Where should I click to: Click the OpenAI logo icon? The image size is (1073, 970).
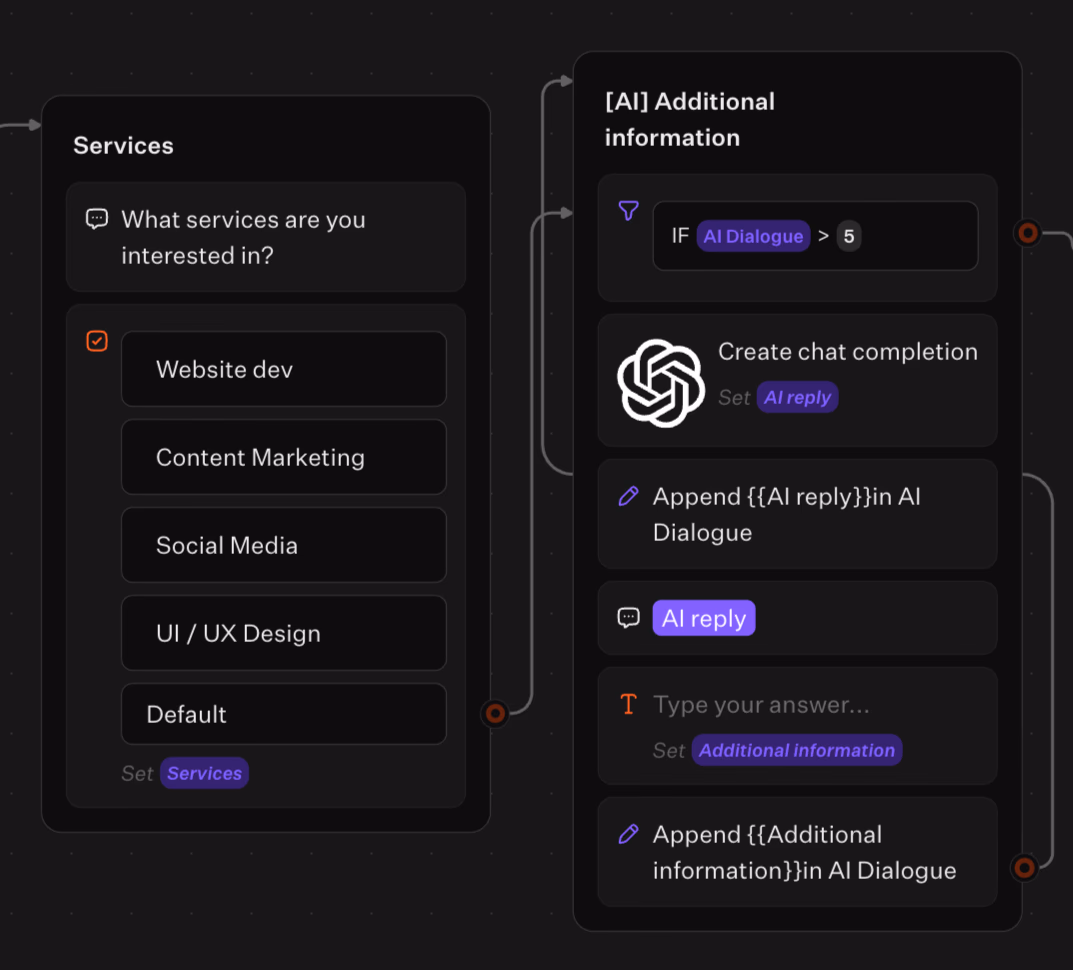[661, 383]
